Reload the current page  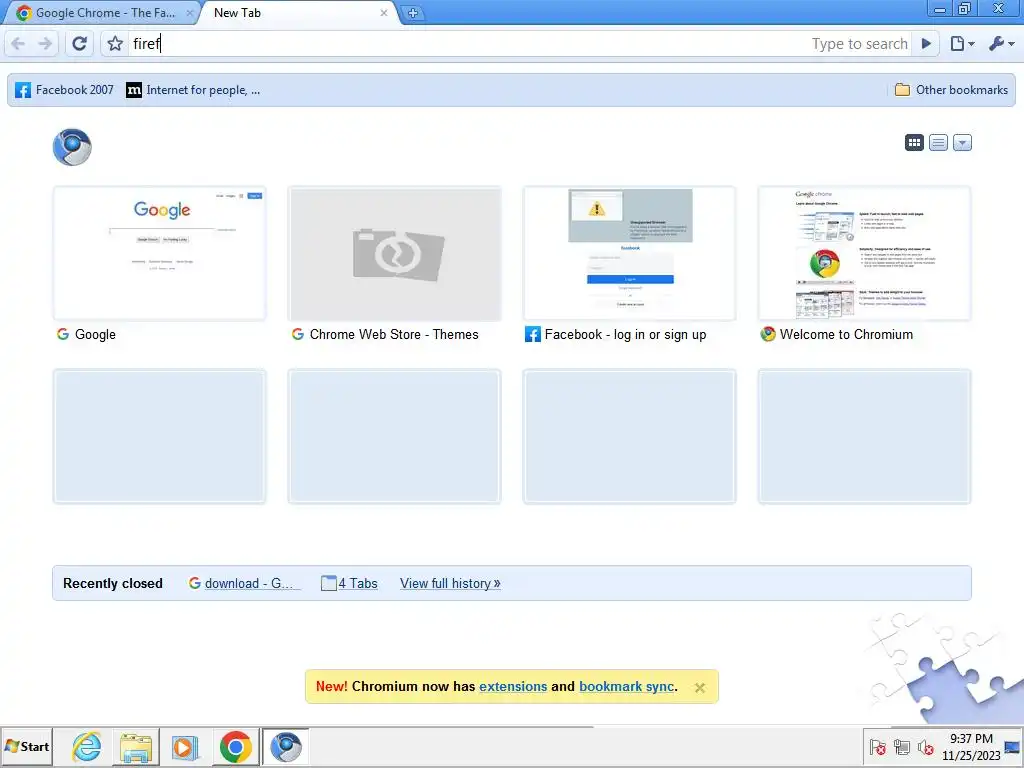click(x=80, y=44)
